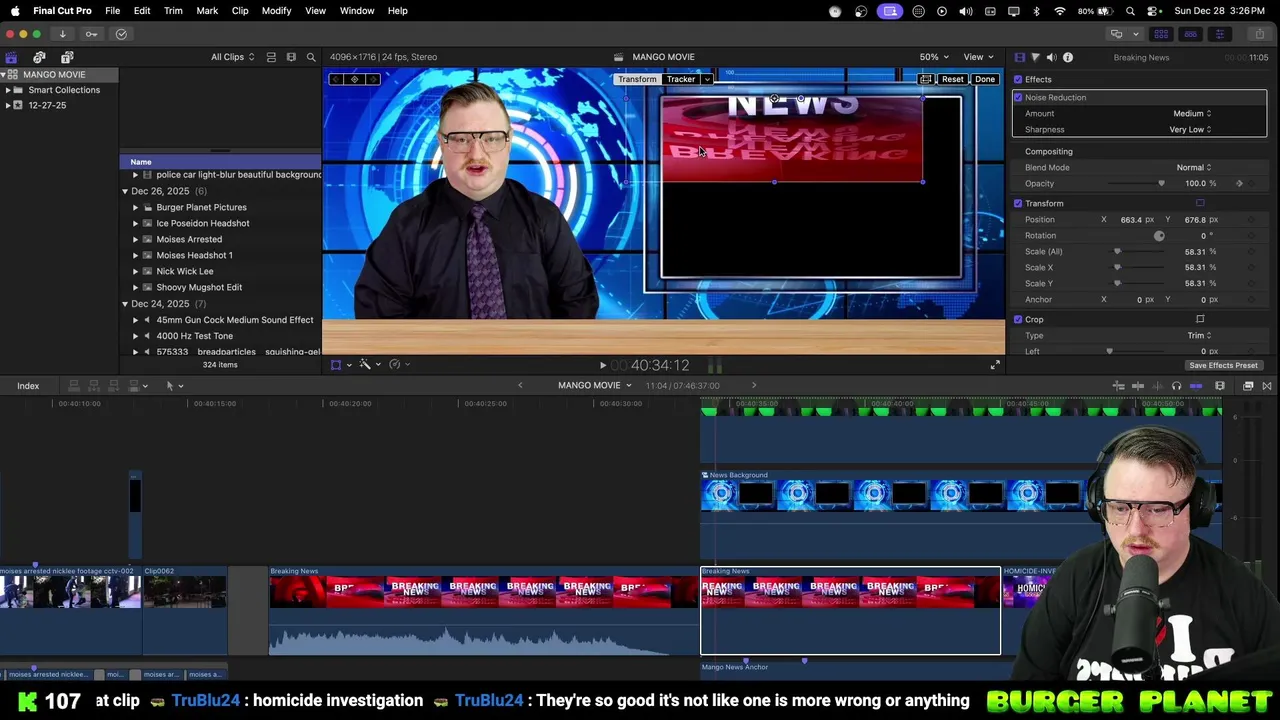The width and height of the screenshot is (1280, 720).
Task: Show the Libraries sidebar clapper icon
Action: coord(11,57)
